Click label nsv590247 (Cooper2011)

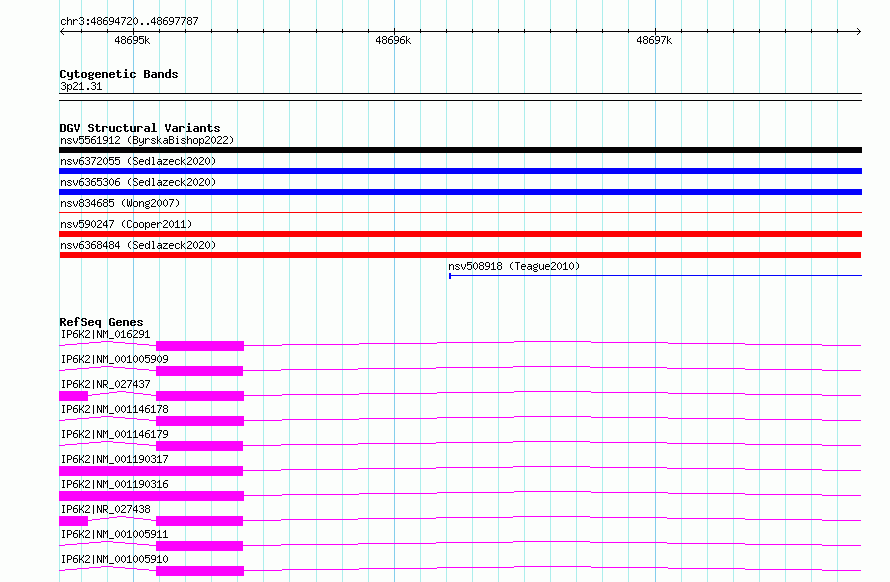point(126,224)
